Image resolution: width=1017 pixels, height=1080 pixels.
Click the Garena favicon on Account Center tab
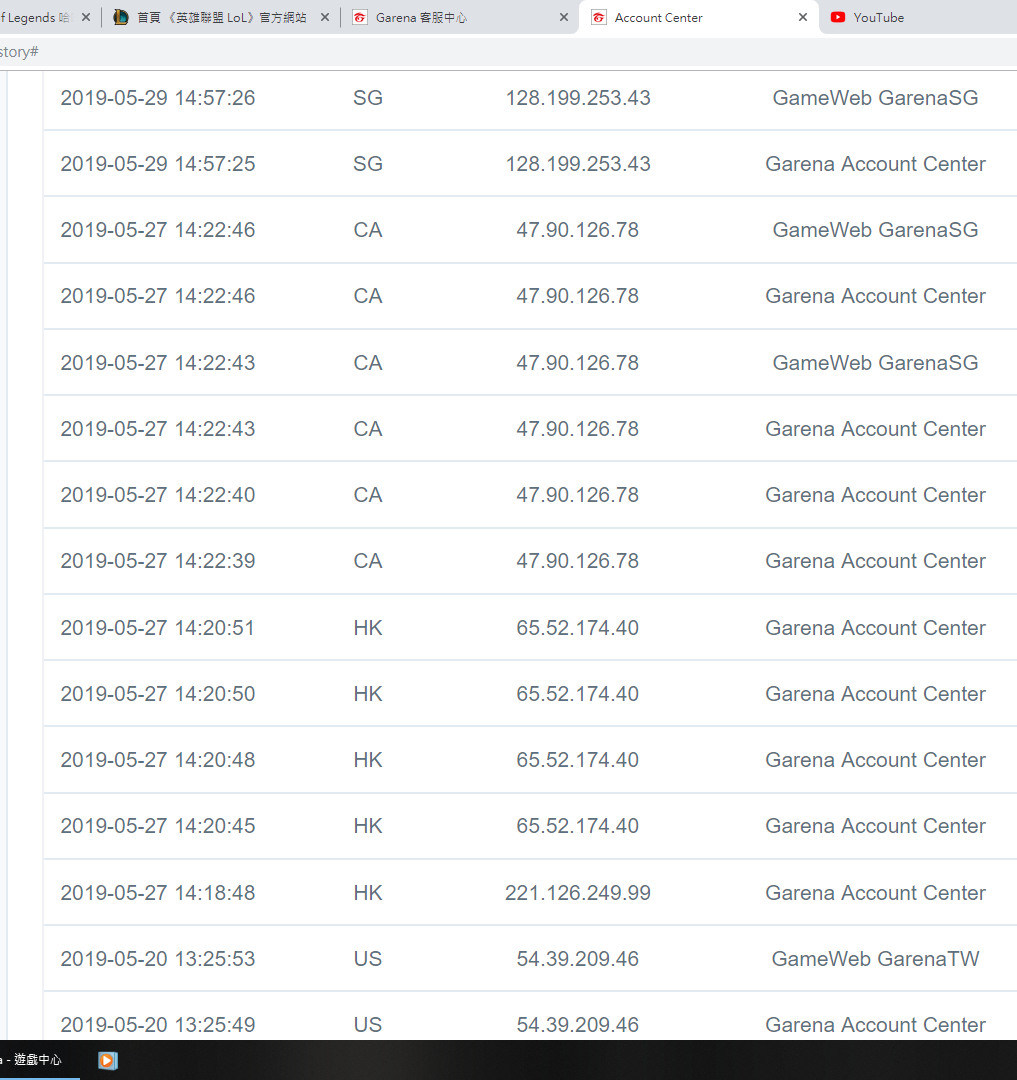point(599,17)
